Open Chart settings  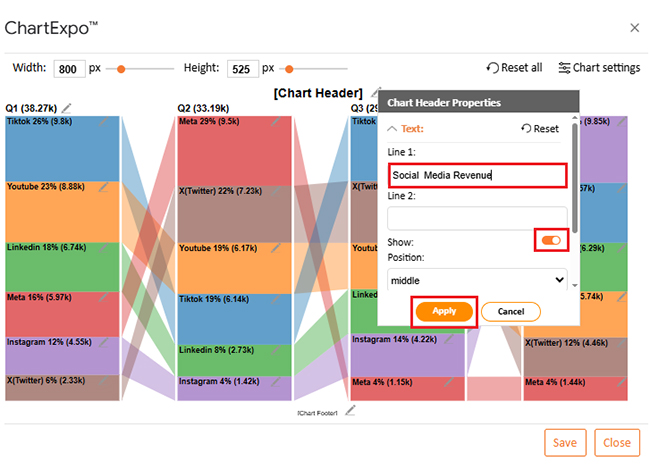click(599, 68)
